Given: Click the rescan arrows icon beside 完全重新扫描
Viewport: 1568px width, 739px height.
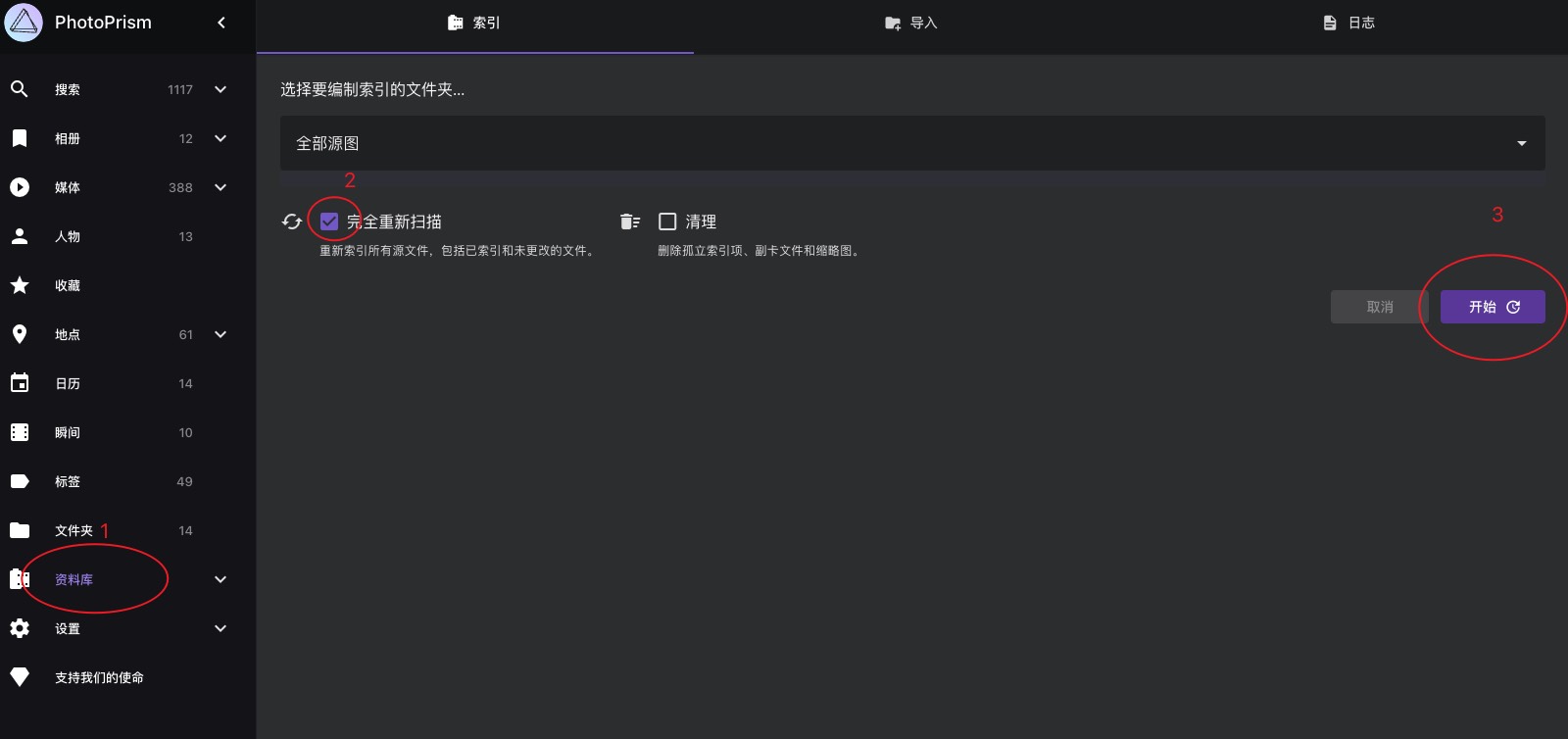Looking at the screenshot, I should click(292, 222).
